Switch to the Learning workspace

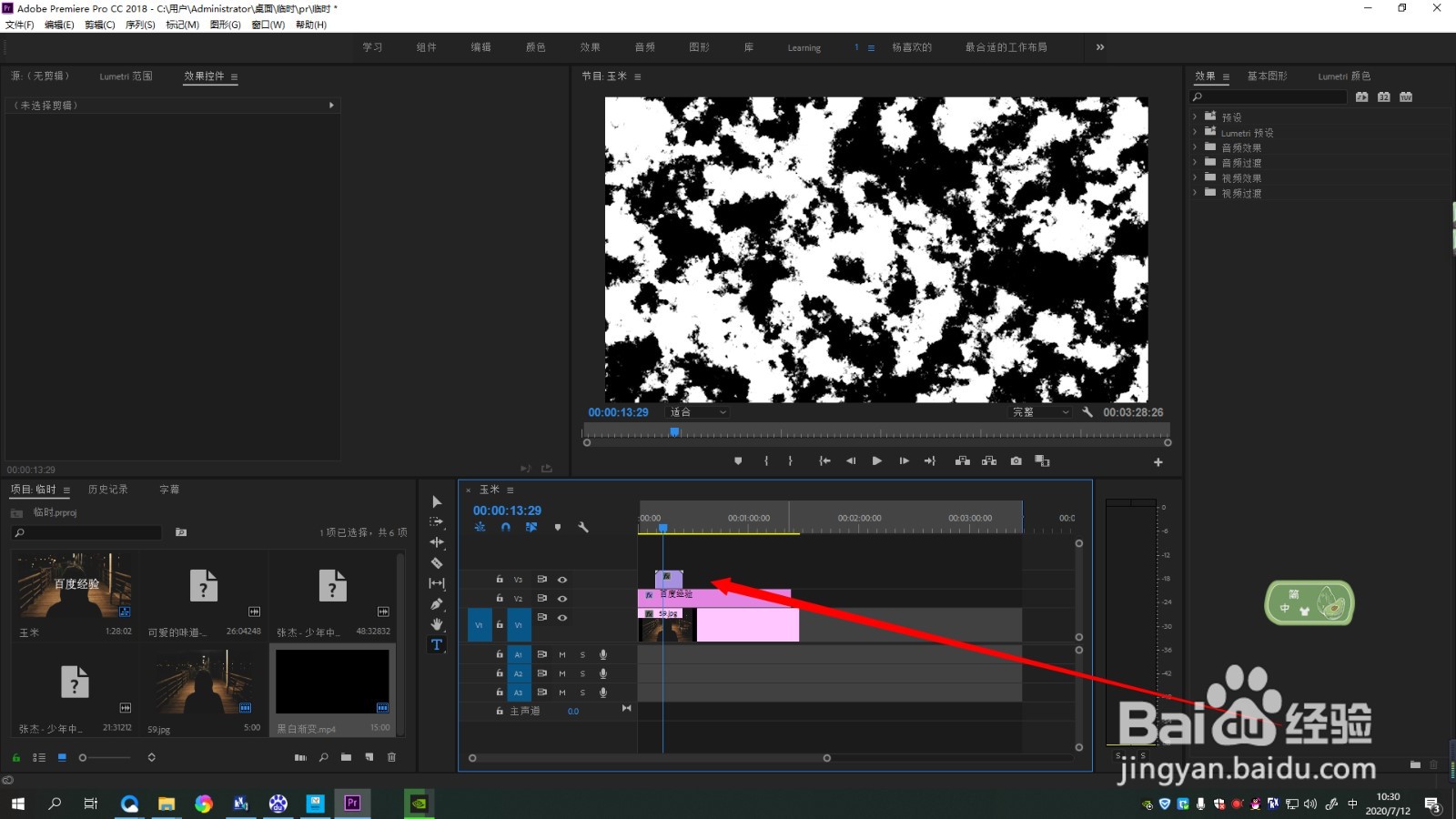click(x=804, y=47)
